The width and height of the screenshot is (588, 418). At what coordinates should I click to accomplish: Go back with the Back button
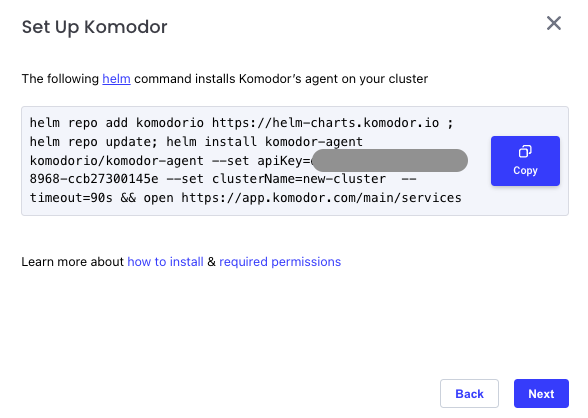(469, 394)
